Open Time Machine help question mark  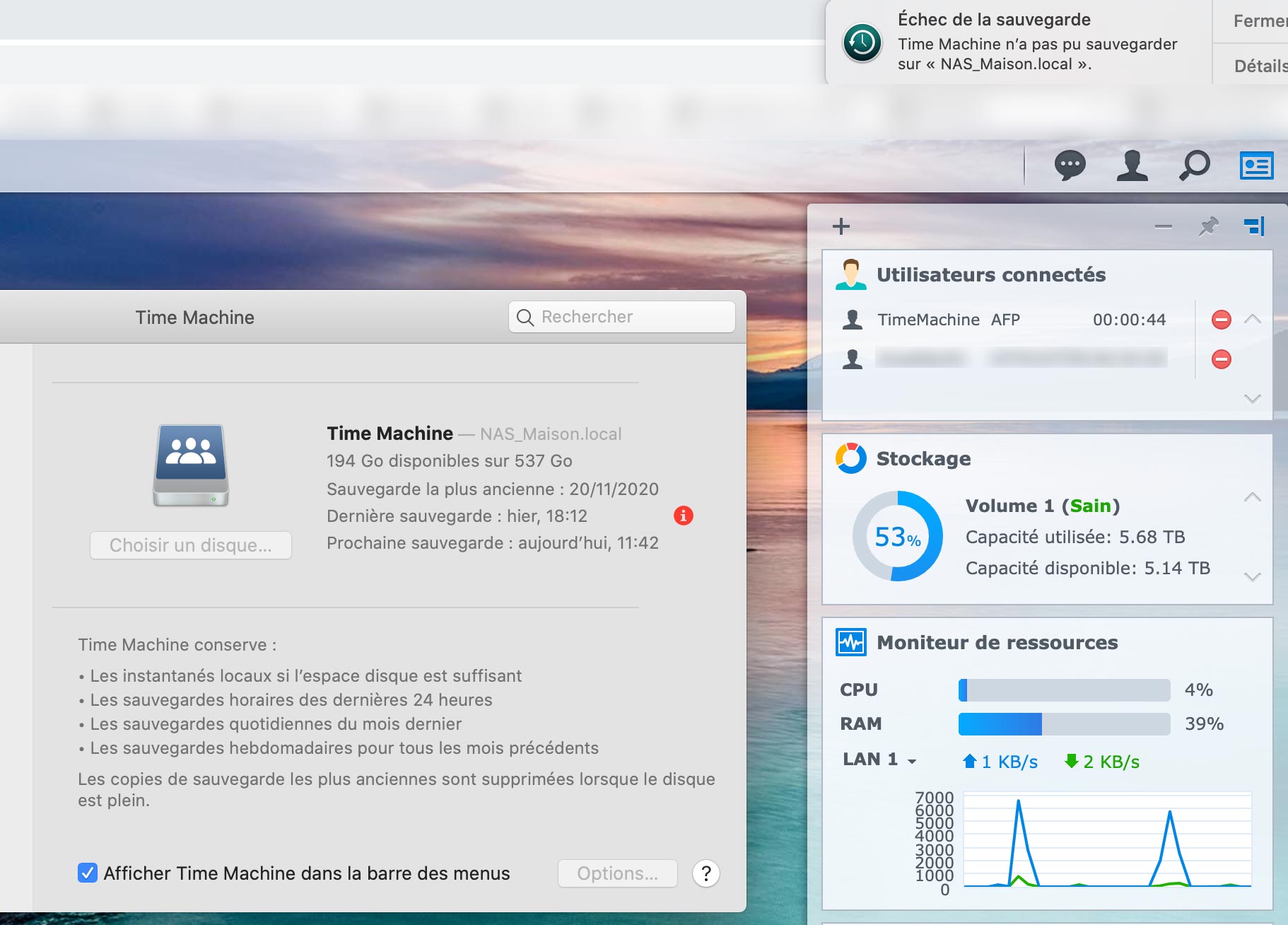pyautogui.click(x=706, y=873)
